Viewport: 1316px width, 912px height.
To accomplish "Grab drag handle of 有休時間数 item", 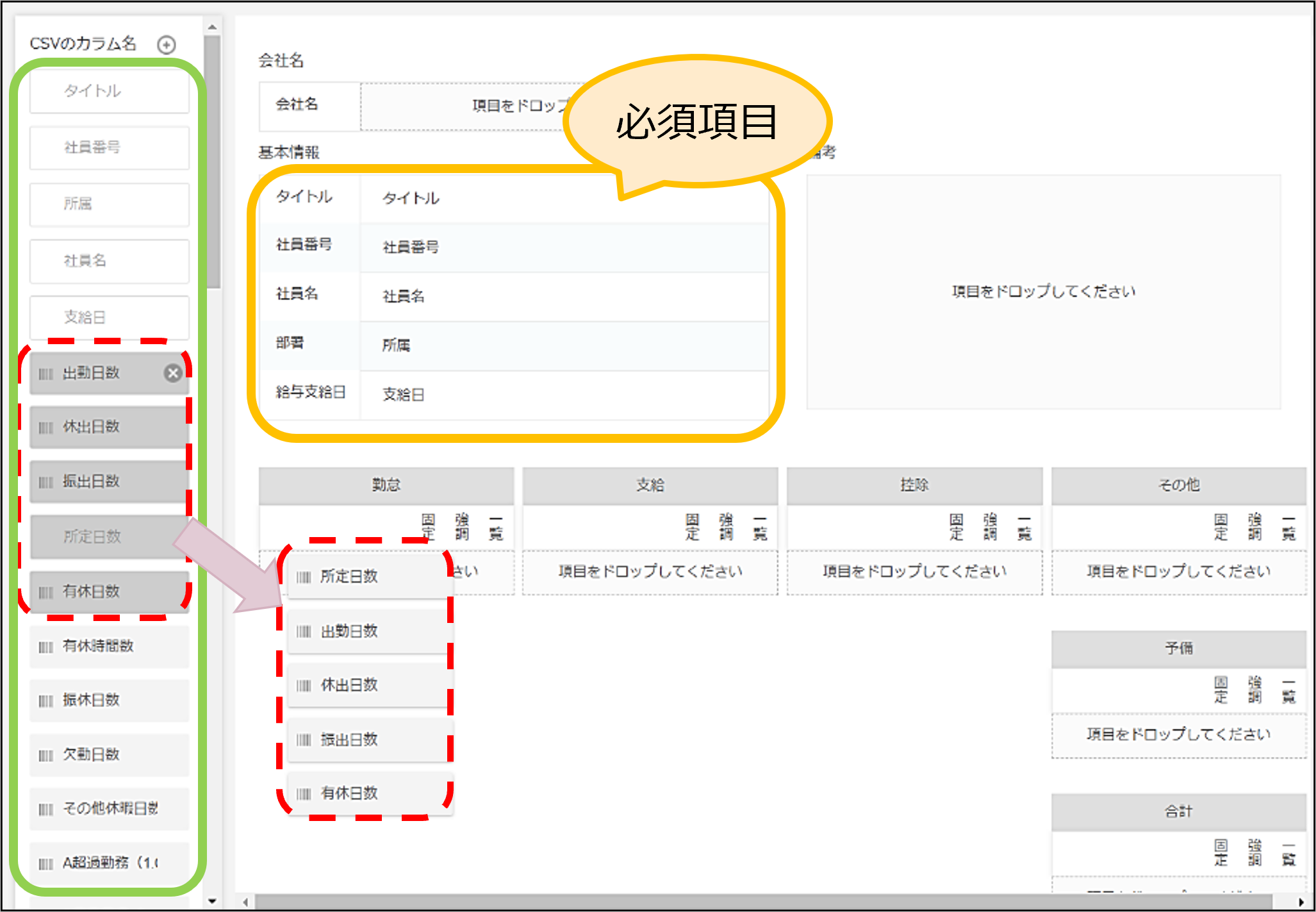I will 46,647.
